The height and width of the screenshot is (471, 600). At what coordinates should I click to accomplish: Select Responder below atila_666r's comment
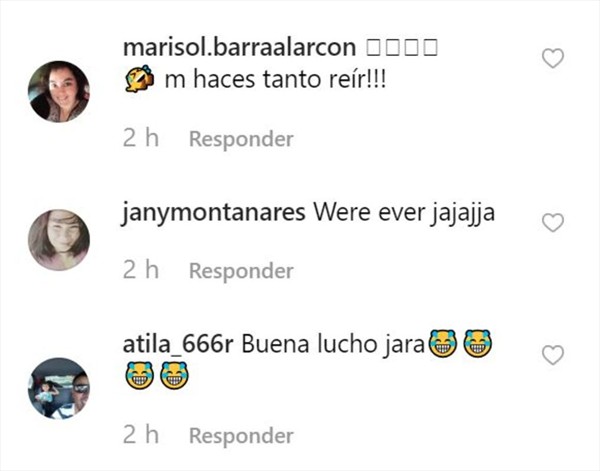[241, 435]
